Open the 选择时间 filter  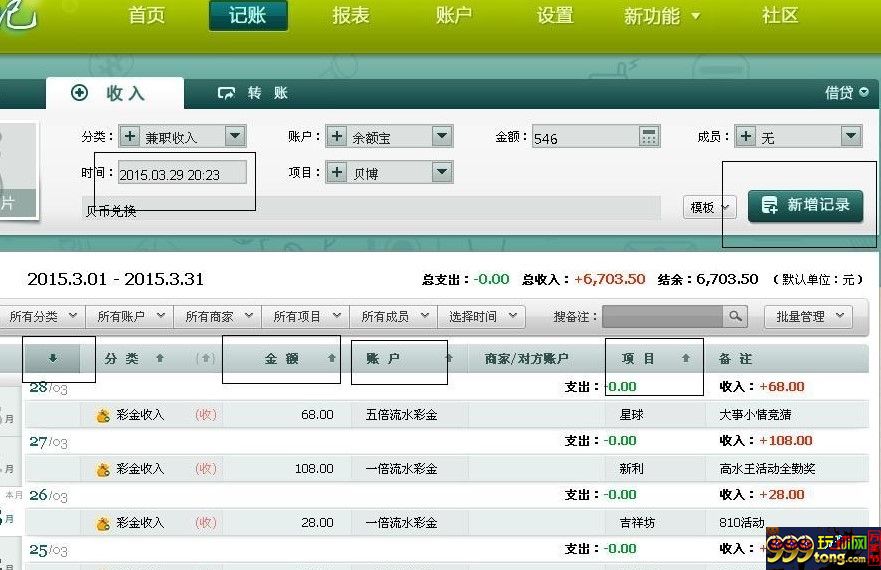click(482, 316)
